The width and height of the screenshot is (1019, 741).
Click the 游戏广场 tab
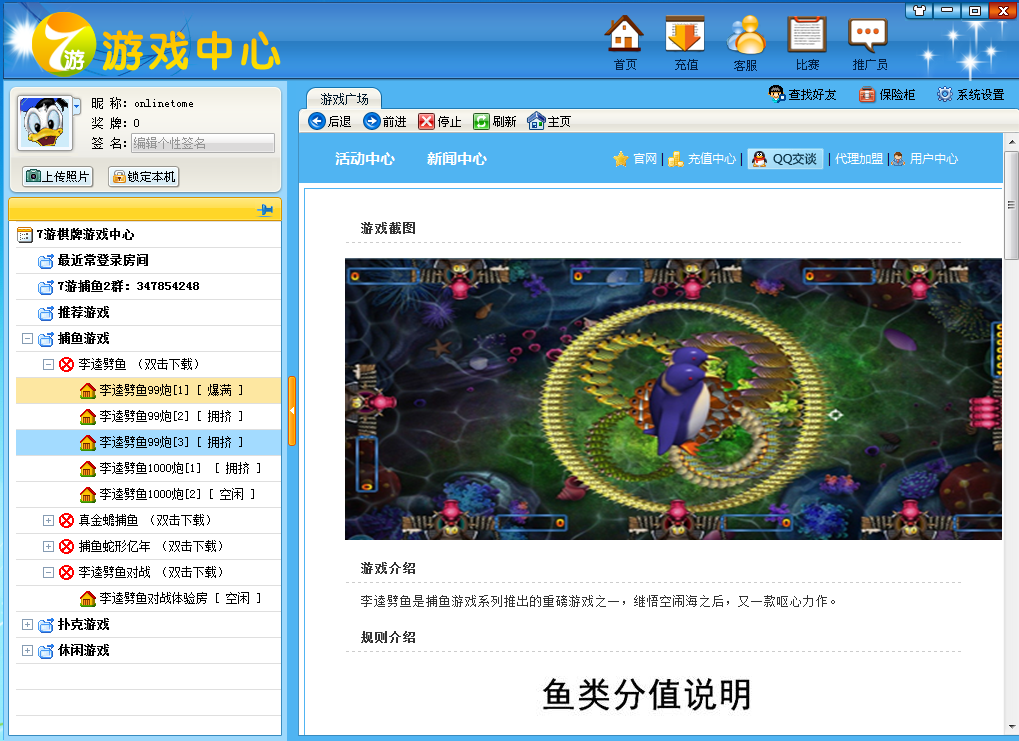pos(344,99)
